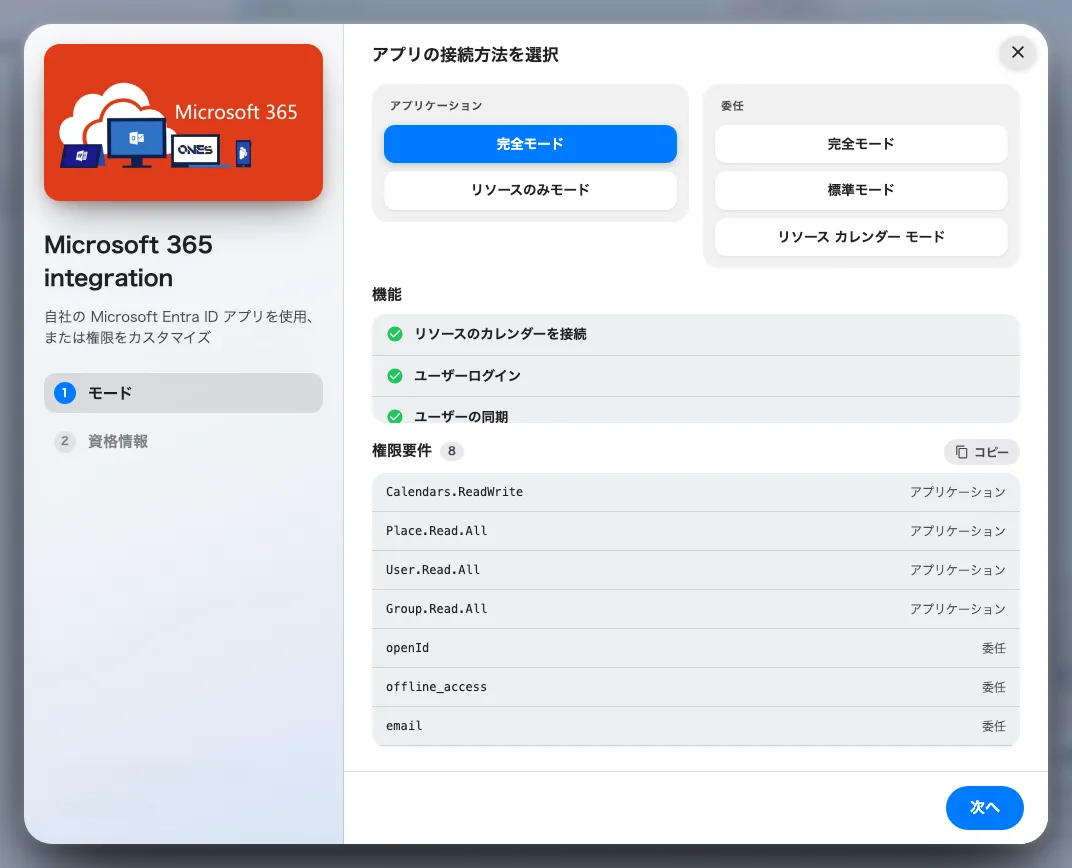Select application 完全モード option
This screenshot has height=868, width=1072.
click(x=530, y=144)
